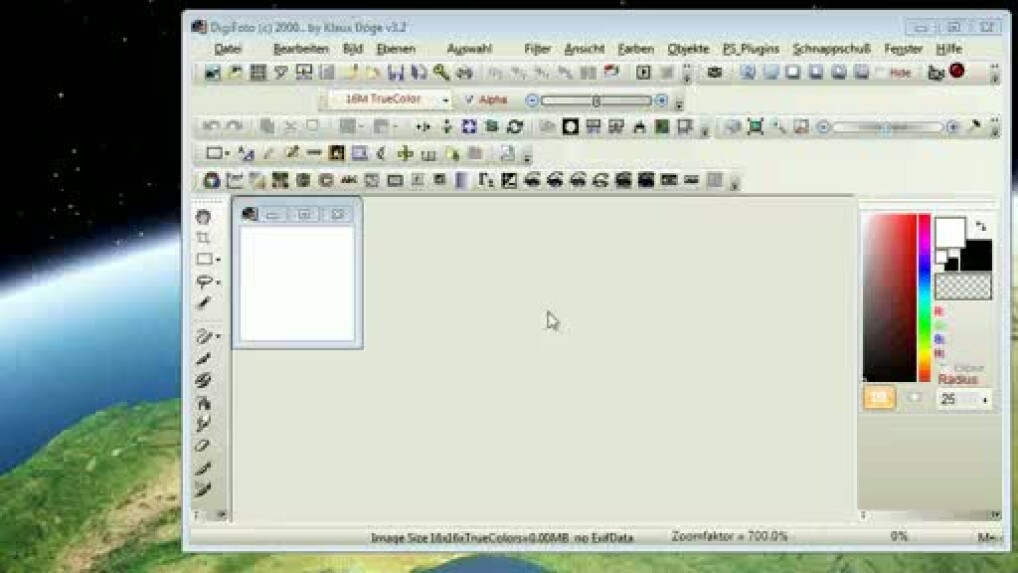Select the hand pan tool
1018x573 pixels.
pyautogui.click(x=203, y=216)
